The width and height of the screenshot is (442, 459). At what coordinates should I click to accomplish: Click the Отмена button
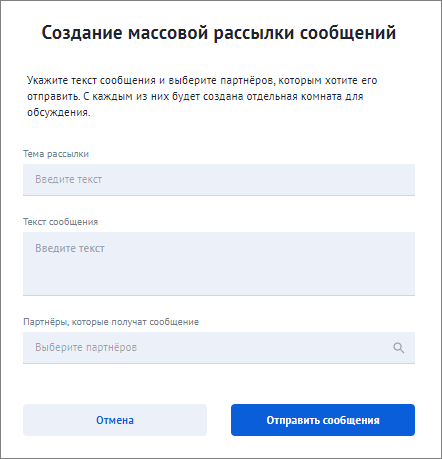click(115, 420)
